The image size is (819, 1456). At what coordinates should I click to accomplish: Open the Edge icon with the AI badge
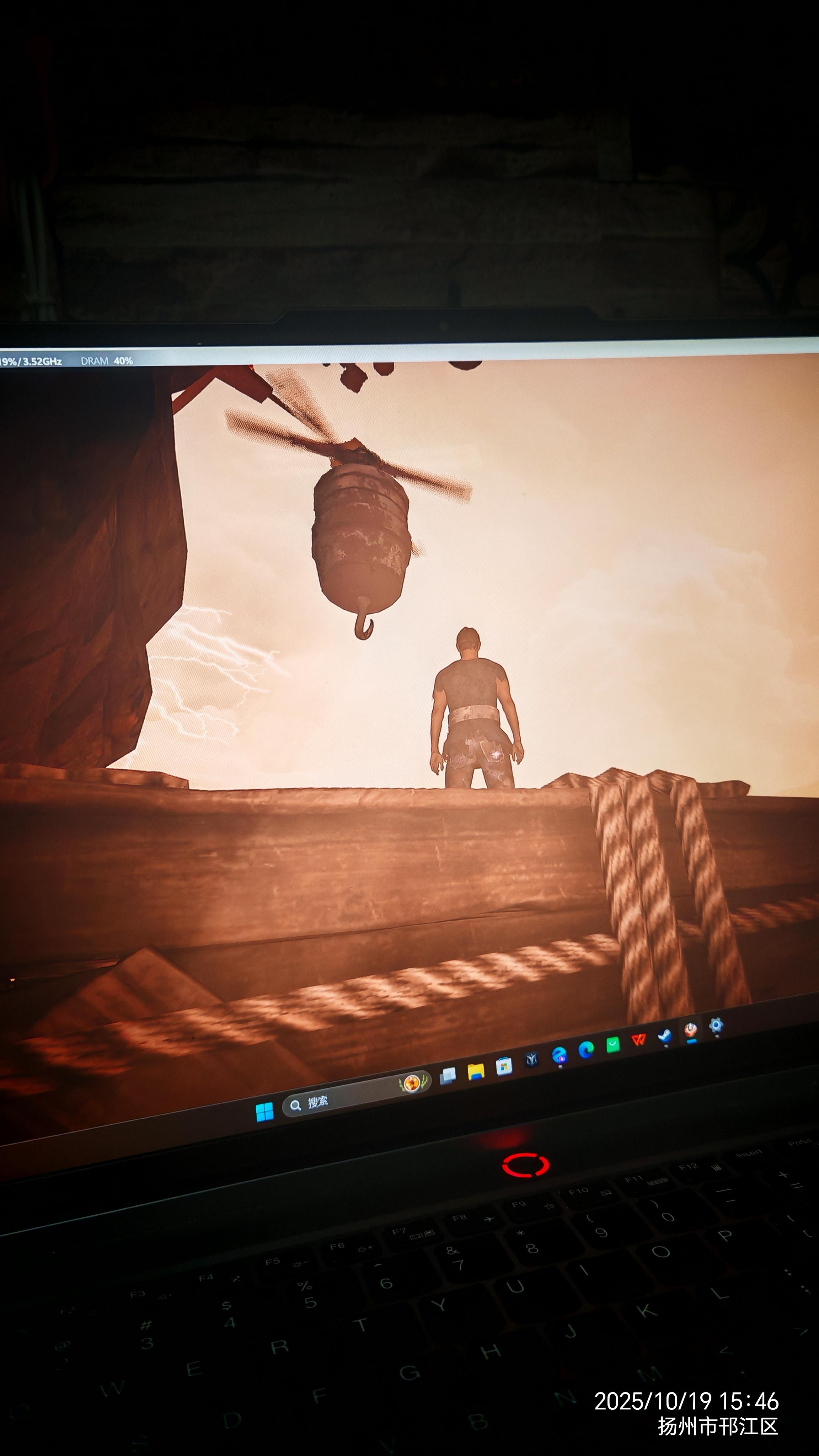click(x=559, y=1055)
